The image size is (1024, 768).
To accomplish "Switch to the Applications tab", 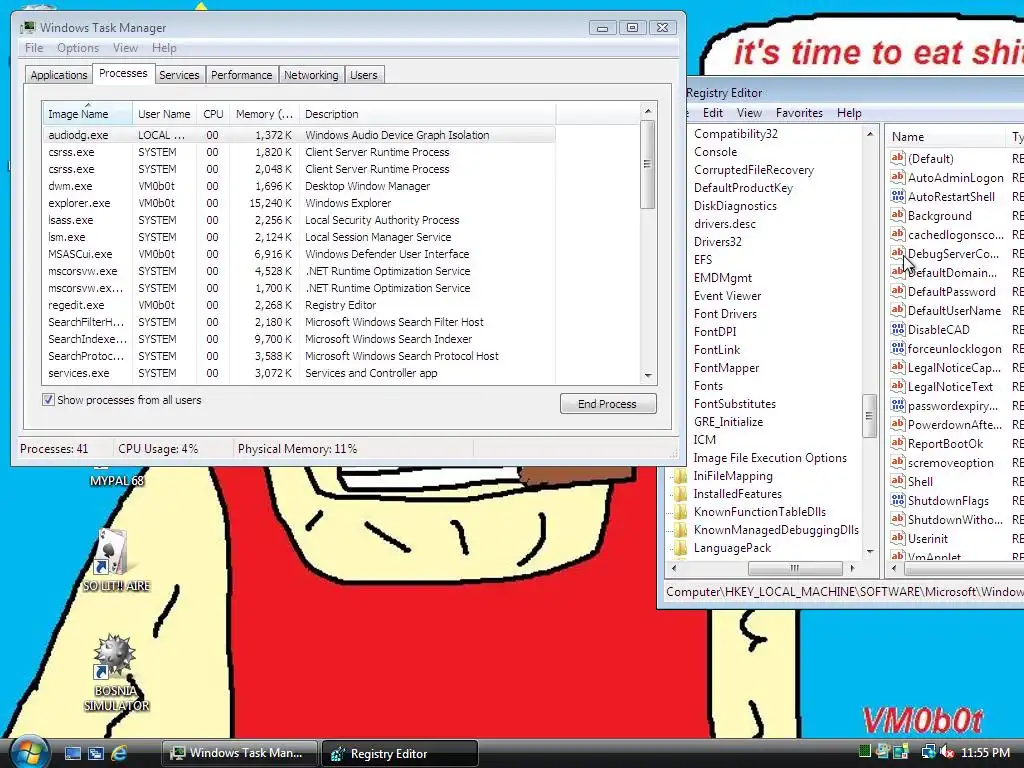I will pos(59,75).
